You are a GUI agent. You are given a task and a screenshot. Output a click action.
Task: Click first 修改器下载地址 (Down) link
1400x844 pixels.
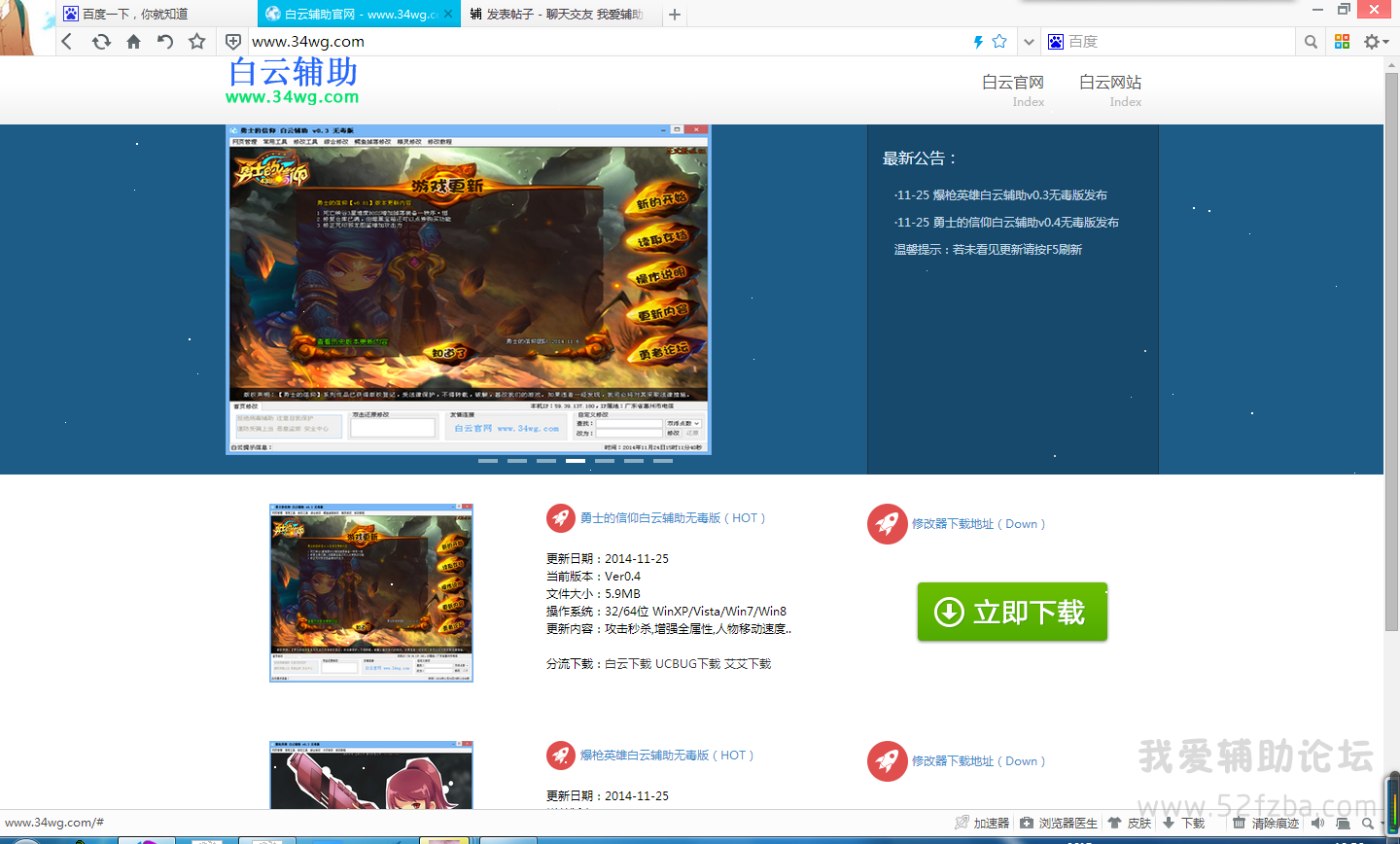[978, 524]
